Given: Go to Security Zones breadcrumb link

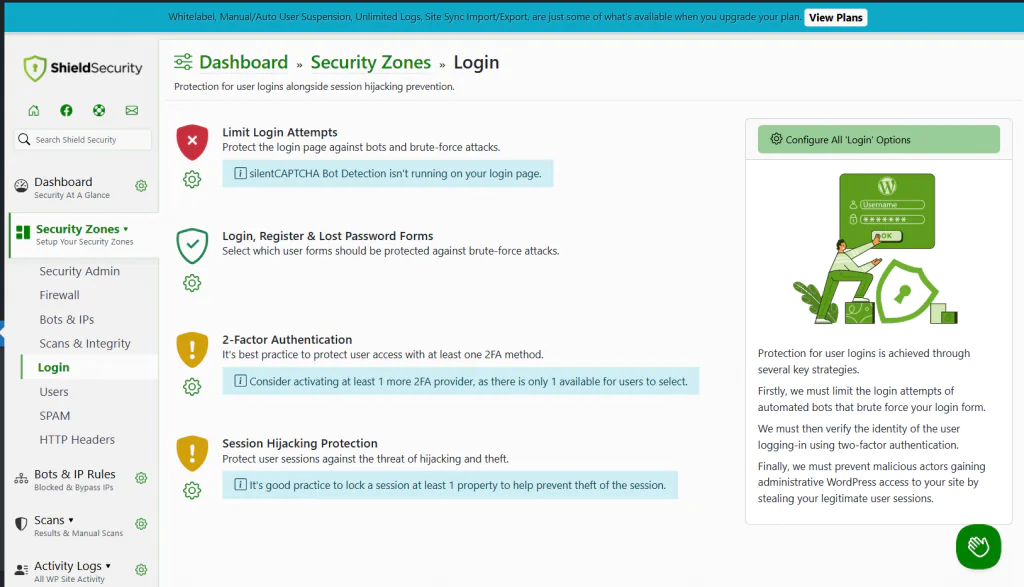Looking at the screenshot, I should tap(370, 62).
